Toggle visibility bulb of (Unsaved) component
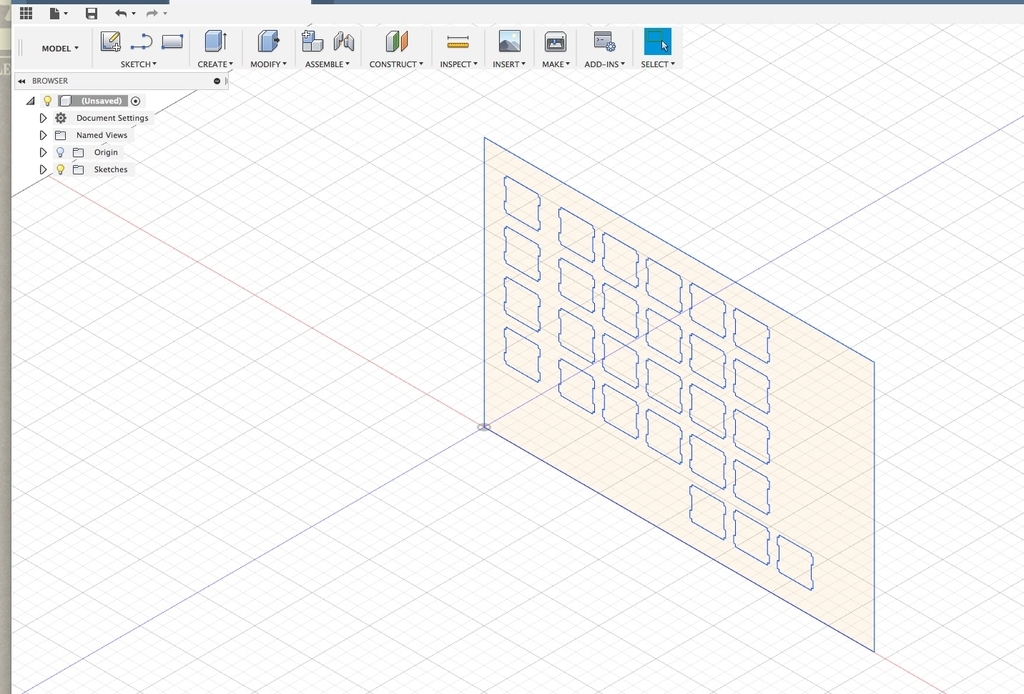1024x694 pixels. click(47, 101)
